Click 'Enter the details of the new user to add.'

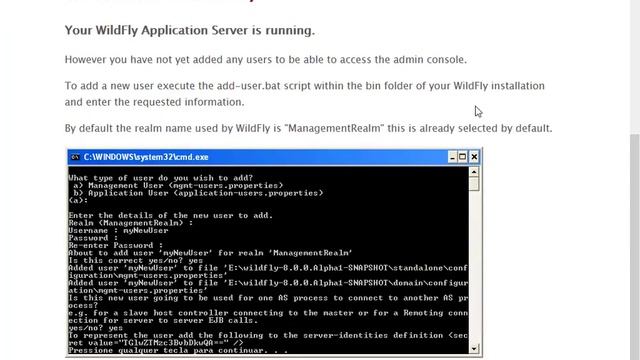171,216
